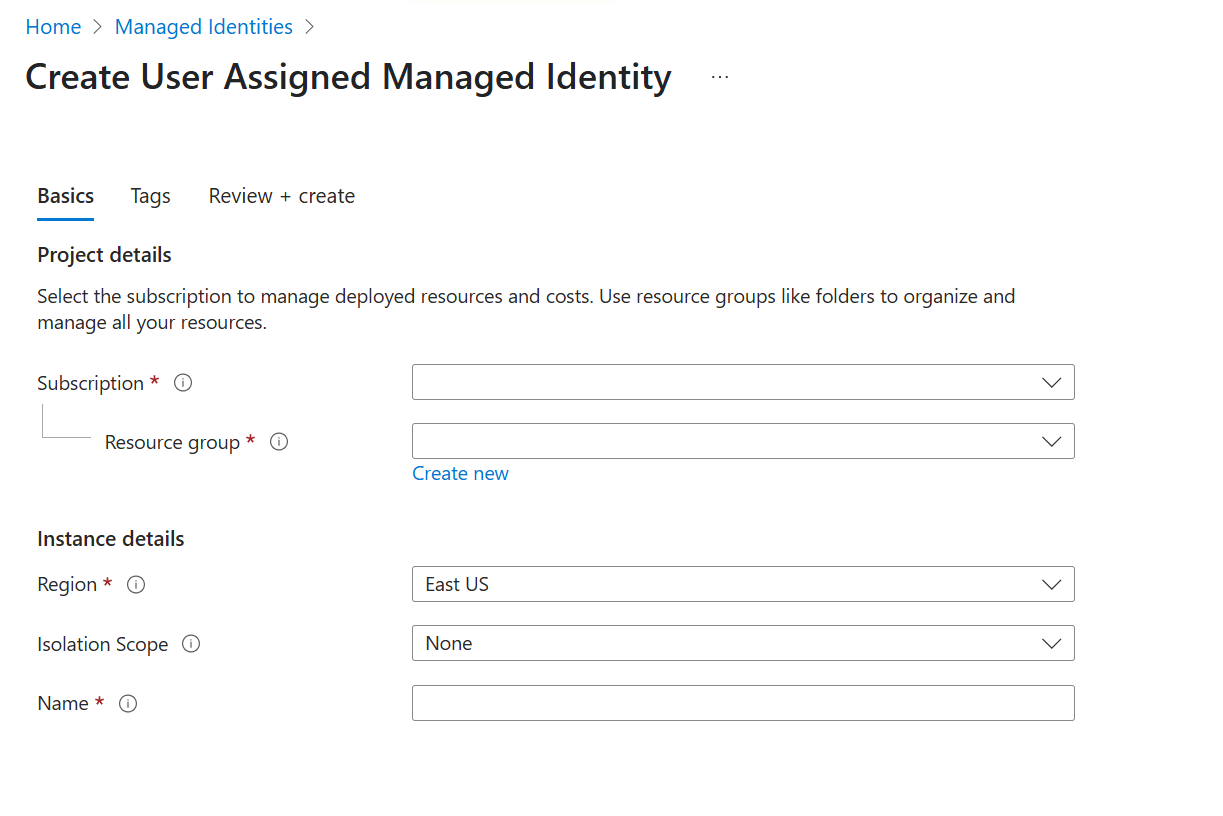Click the Region dropdown chevron arrow
This screenshot has width=1223, height=816.
pos(1051,584)
